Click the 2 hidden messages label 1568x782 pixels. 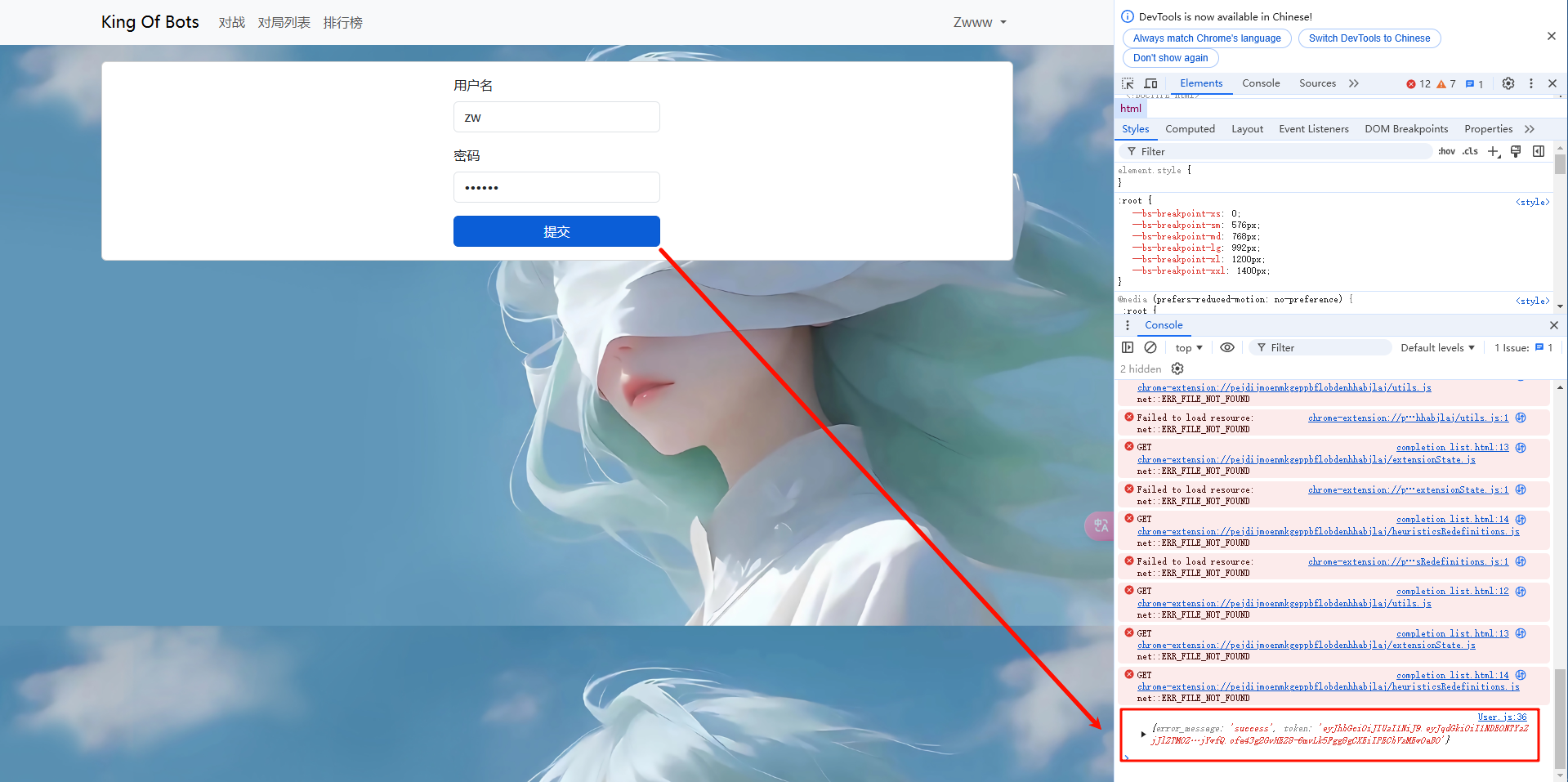(1141, 369)
